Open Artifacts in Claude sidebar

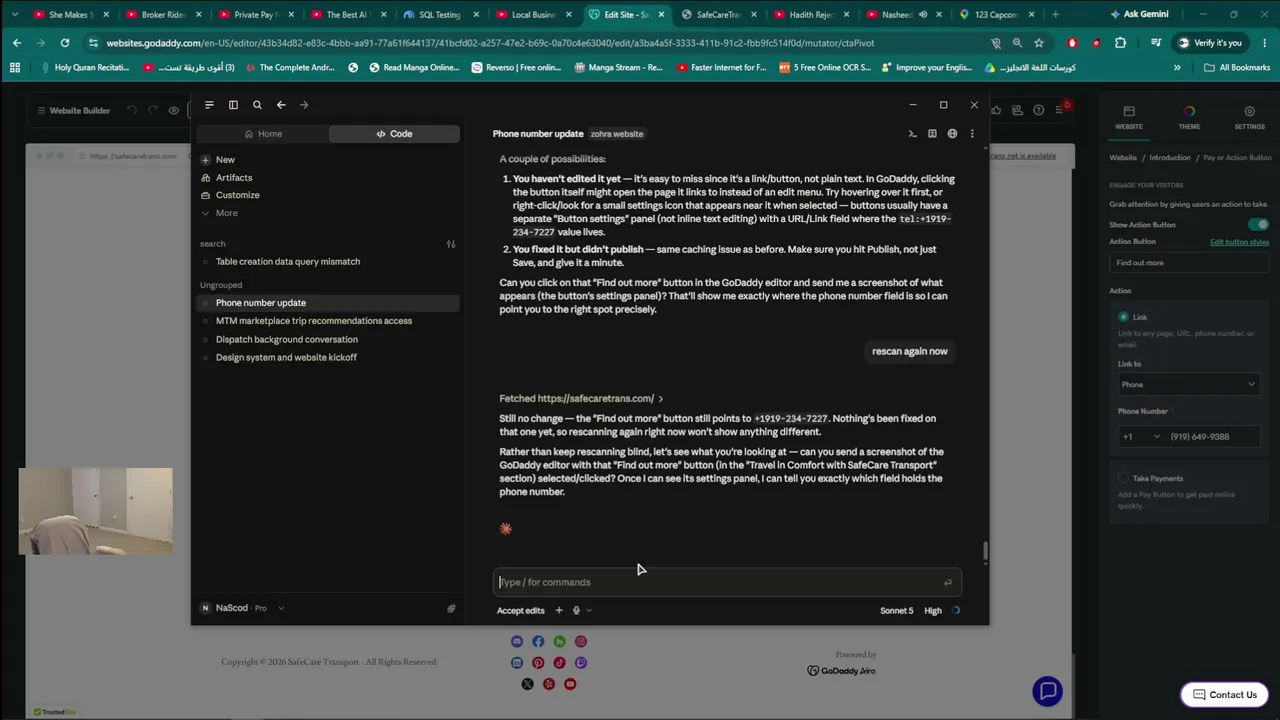pos(234,178)
